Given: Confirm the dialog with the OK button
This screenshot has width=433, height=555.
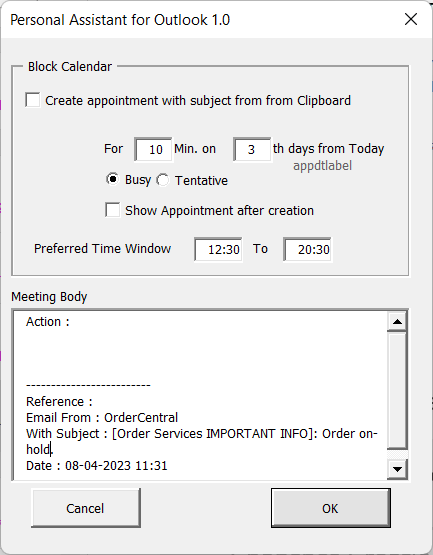Looking at the screenshot, I should (x=331, y=508).
